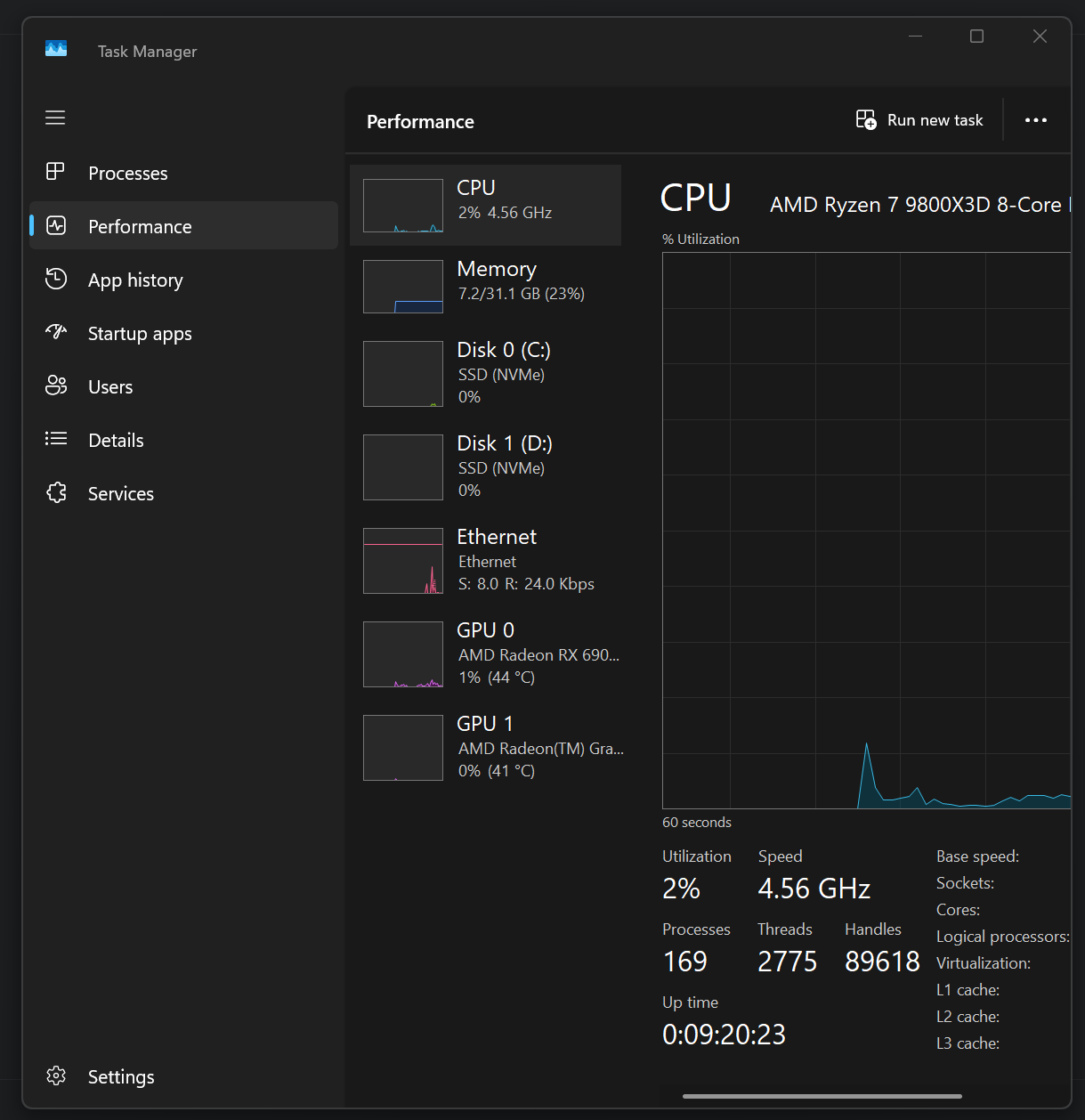
Task: Click the 60 seconds graph label
Action: [697, 823]
